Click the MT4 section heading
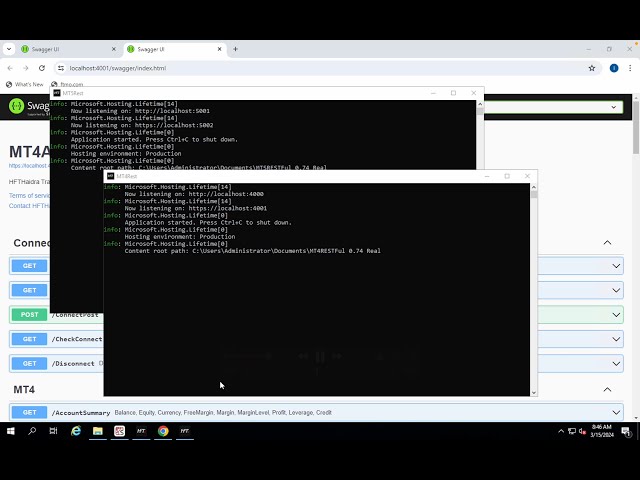This screenshot has width=640, height=480. tap(24, 390)
